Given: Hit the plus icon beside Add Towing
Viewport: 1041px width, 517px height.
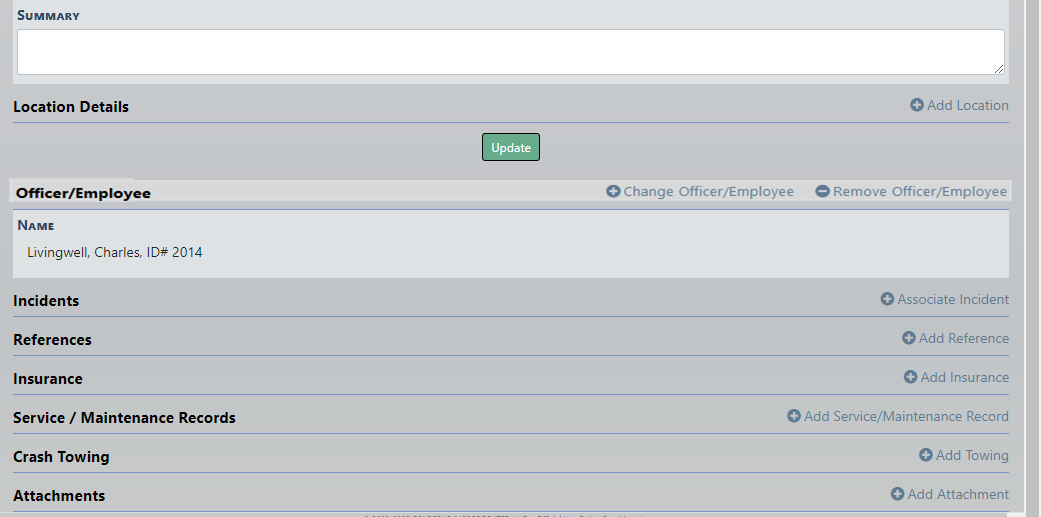Looking at the screenshot, I should point(926,455).
